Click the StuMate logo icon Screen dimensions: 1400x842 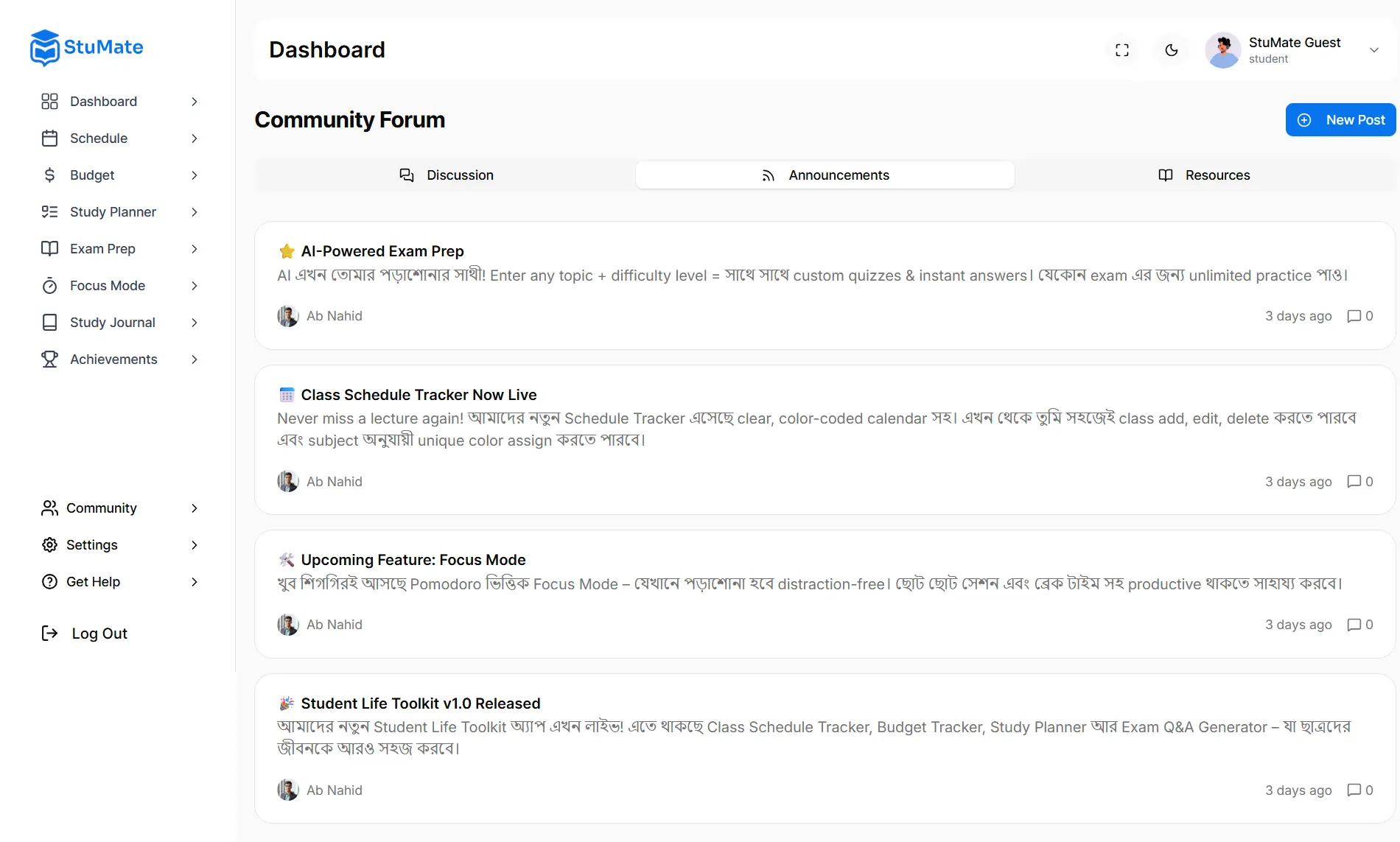(x=45, y=48)
